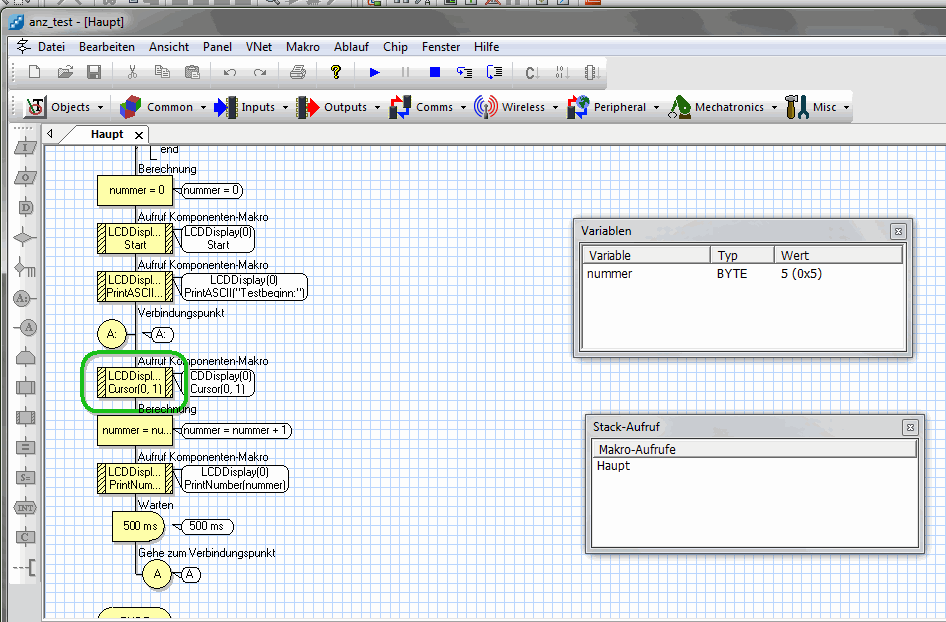Open the Bearbeiten menu

click(x=107, y=46)
